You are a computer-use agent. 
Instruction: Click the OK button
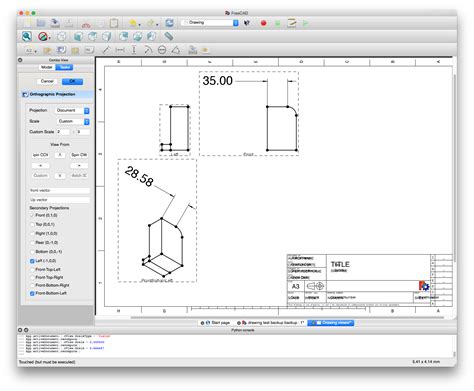pos(72,81)
